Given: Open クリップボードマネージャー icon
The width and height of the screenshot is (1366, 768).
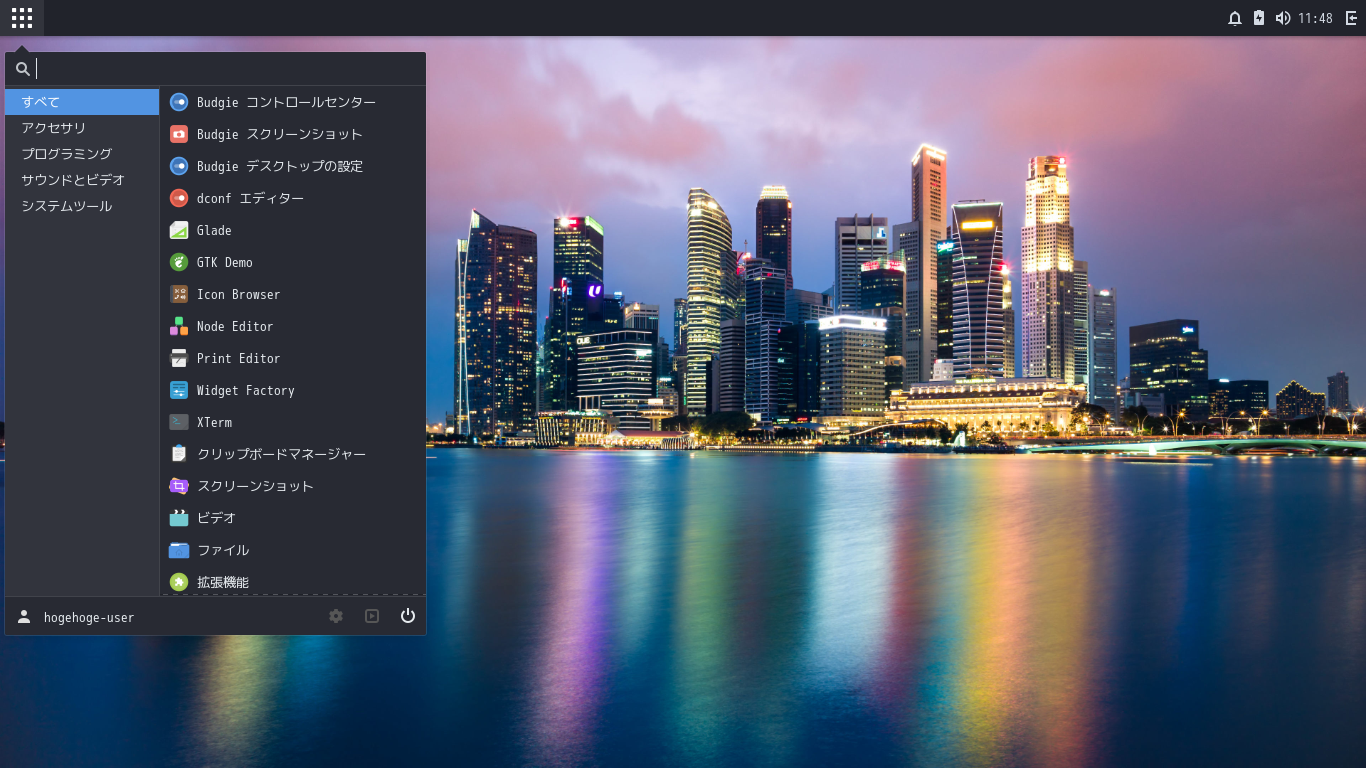Looking at the screenshot, I should pyautogui.click(x=179, y=454).
